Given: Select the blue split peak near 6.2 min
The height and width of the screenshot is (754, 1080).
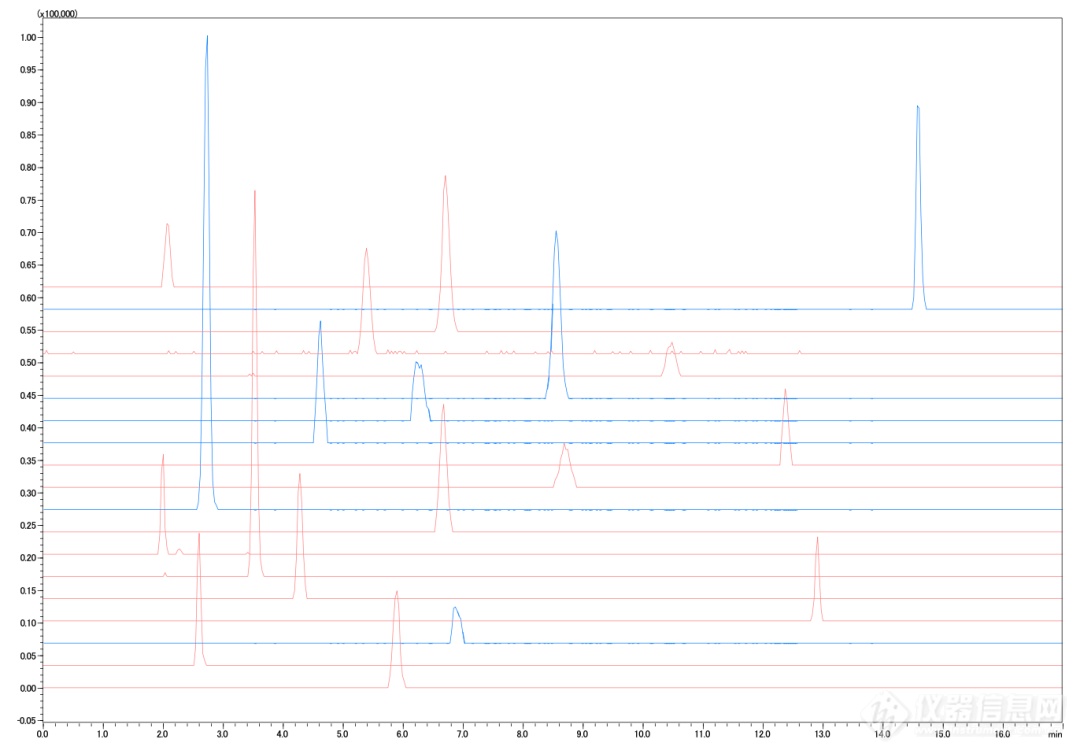Looking at the screenshot, I should point(418,365).
